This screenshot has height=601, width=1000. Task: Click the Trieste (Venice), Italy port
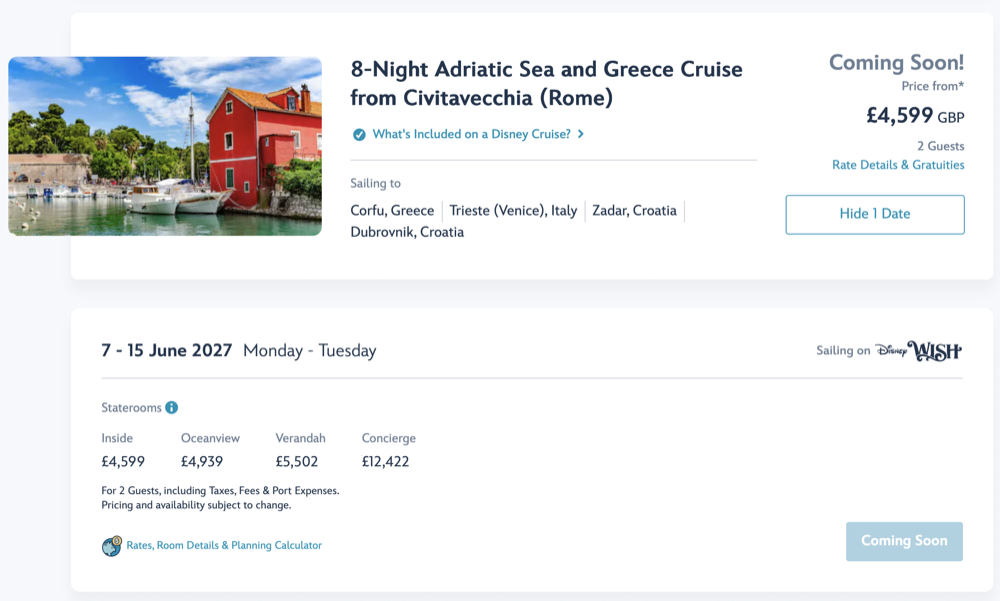513,211
